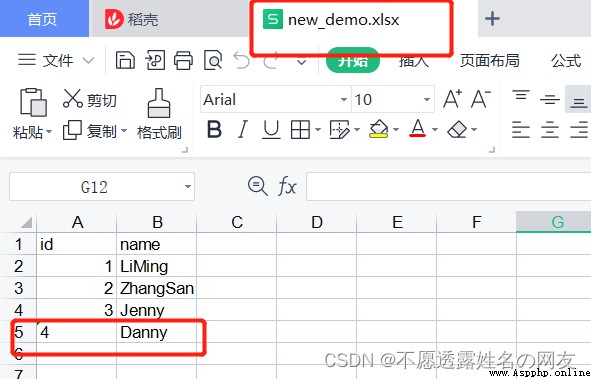
Task: Toggle Italic formatting
Action: pos(243,130)
